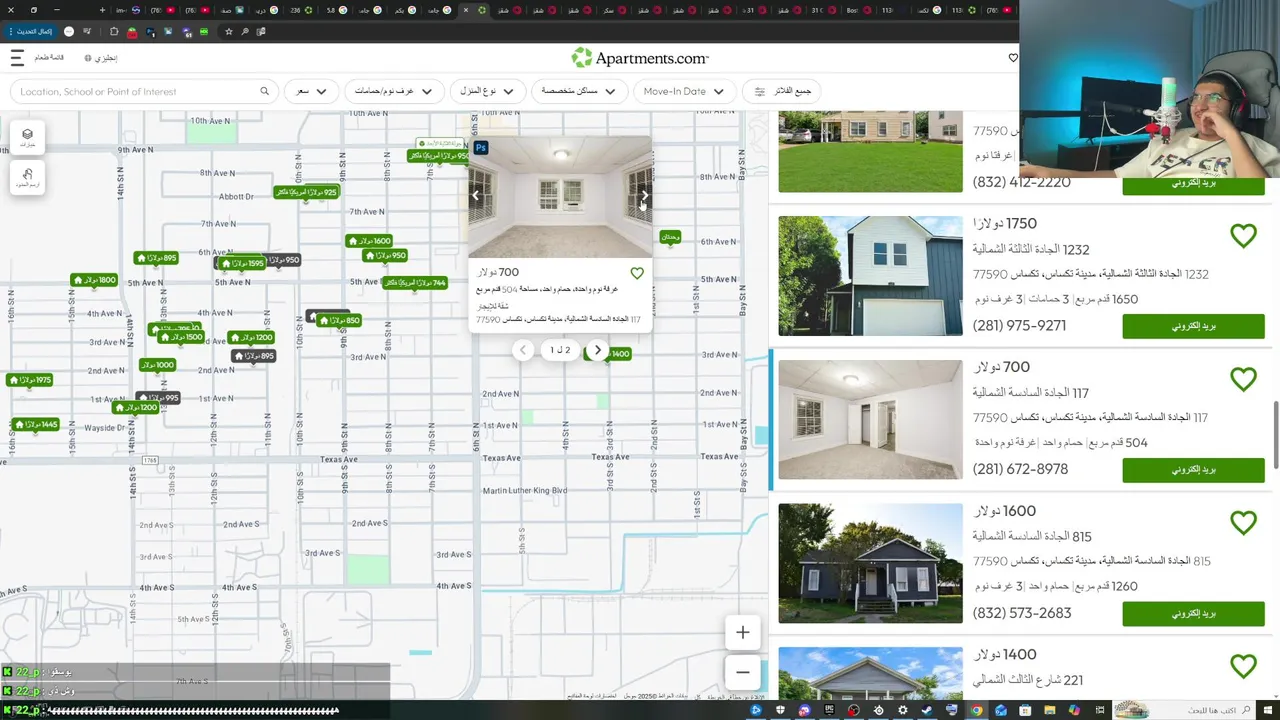
Task: Open the map layers options icon
Action: coord(27,137)
